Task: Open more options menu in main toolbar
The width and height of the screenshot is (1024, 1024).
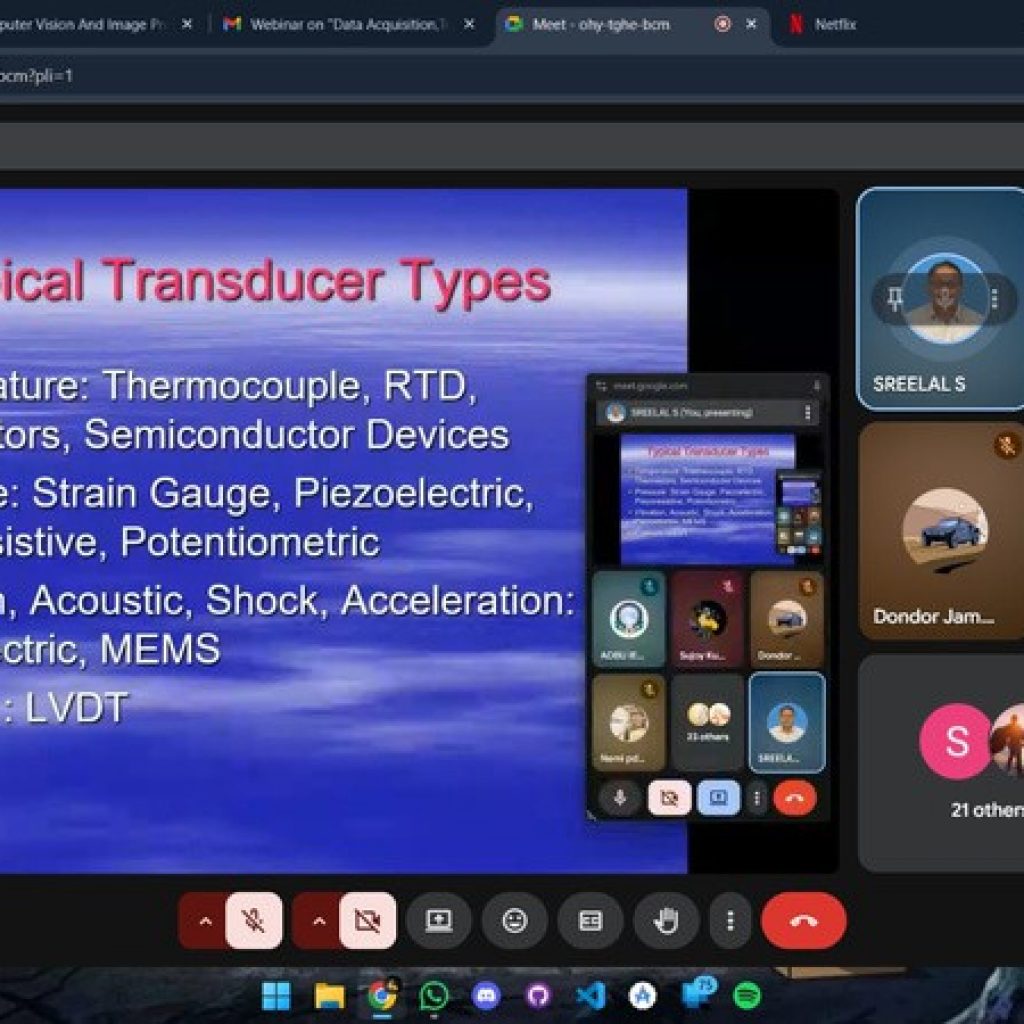Action: 731,920
